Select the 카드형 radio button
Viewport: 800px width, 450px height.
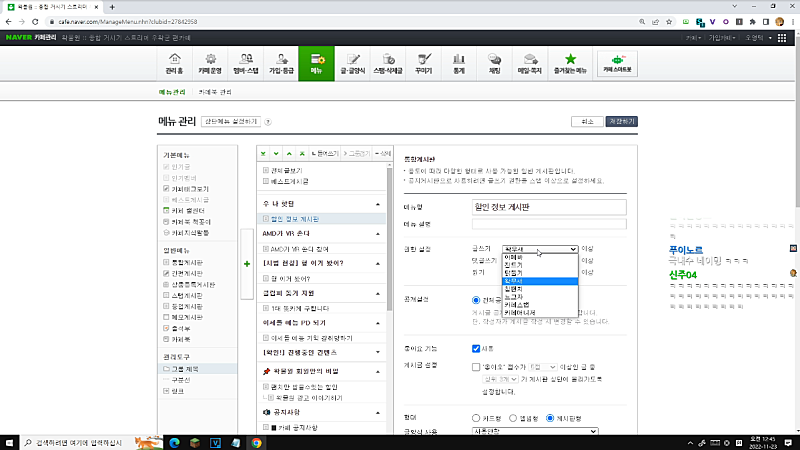[476, 417]
